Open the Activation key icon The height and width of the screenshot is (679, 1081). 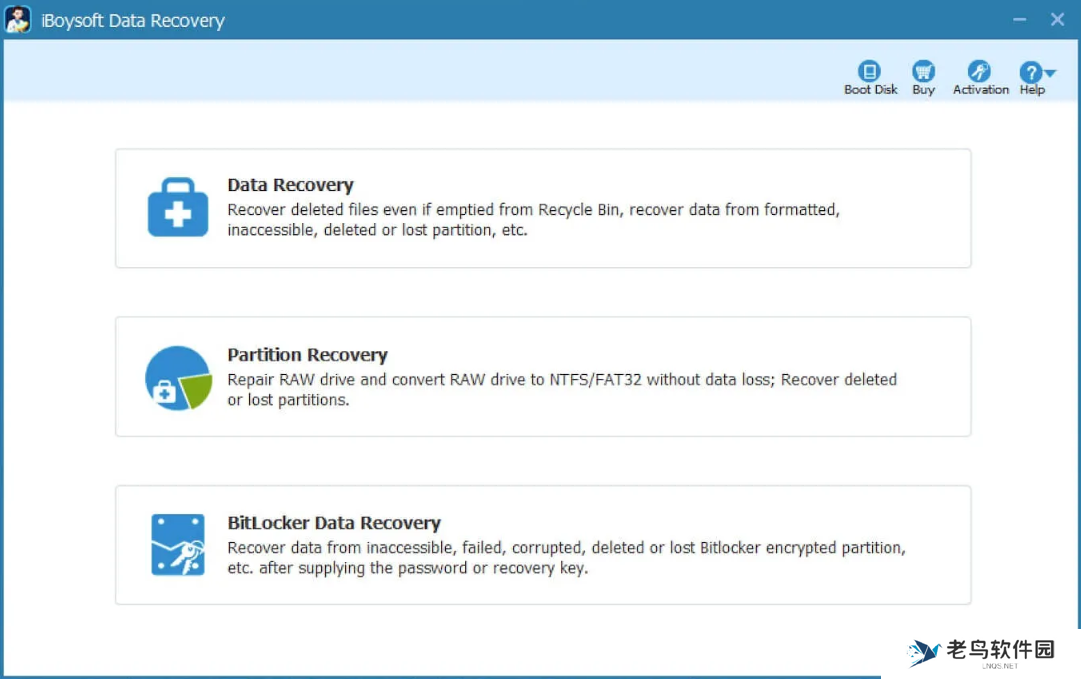pos(979,71)
